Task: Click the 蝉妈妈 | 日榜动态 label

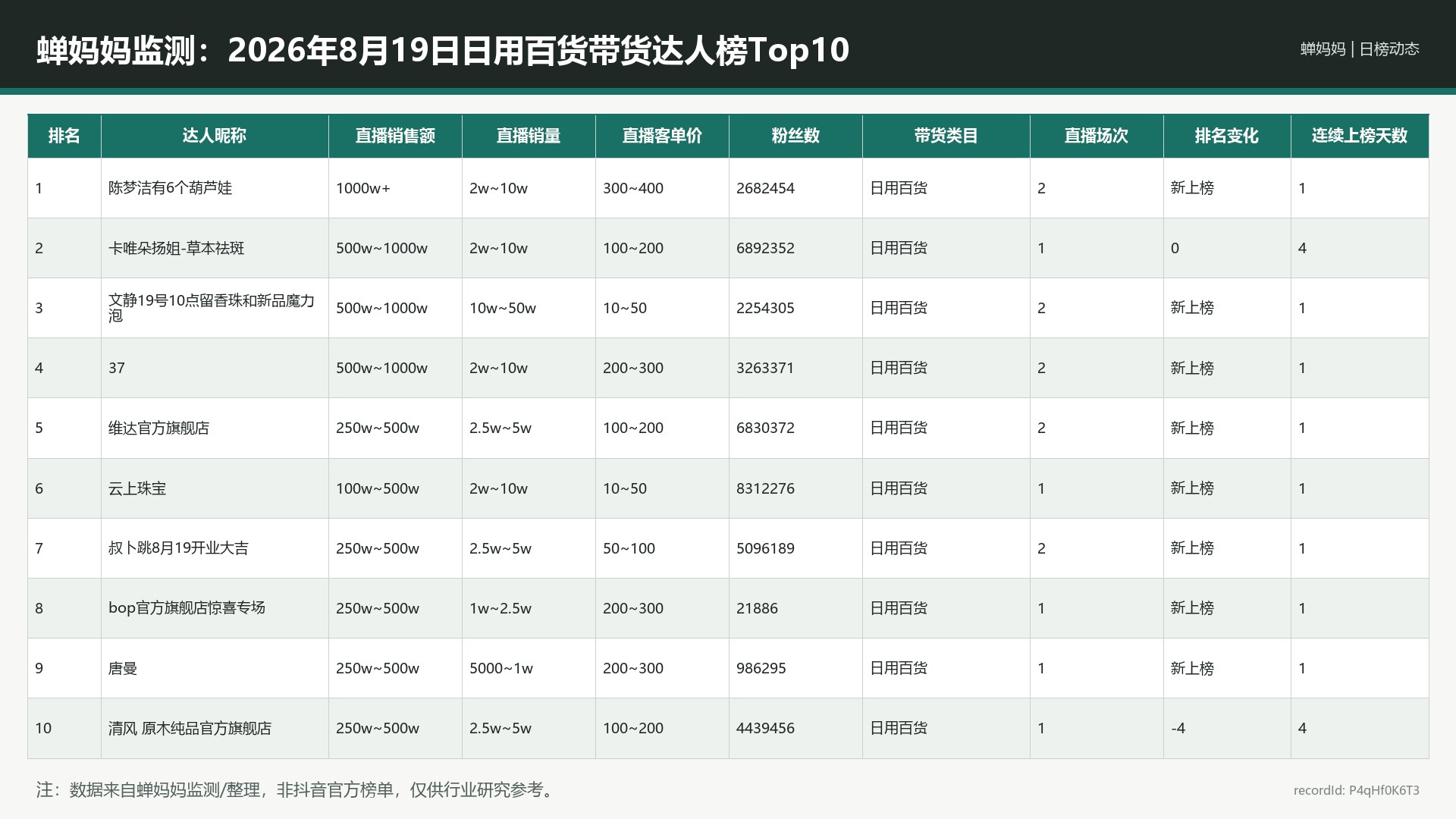Action: click(1360, 49)
